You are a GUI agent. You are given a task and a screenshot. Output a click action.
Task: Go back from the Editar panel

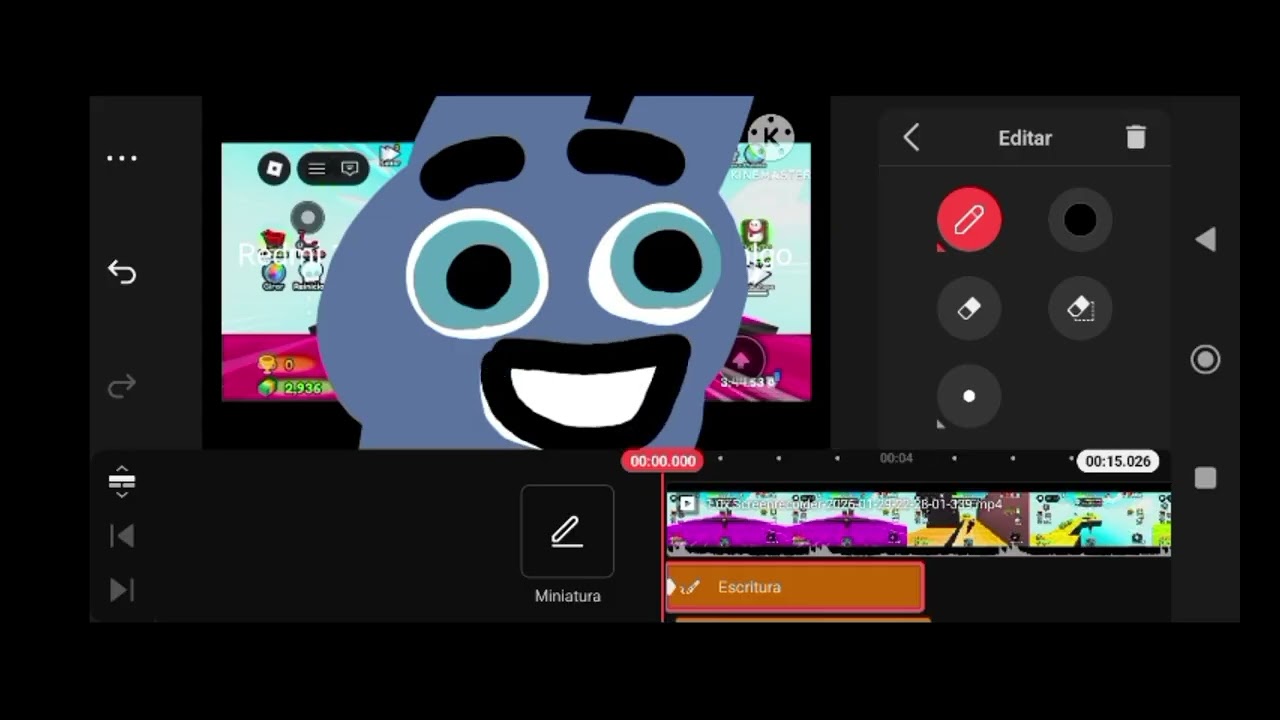tap(911, 138)
